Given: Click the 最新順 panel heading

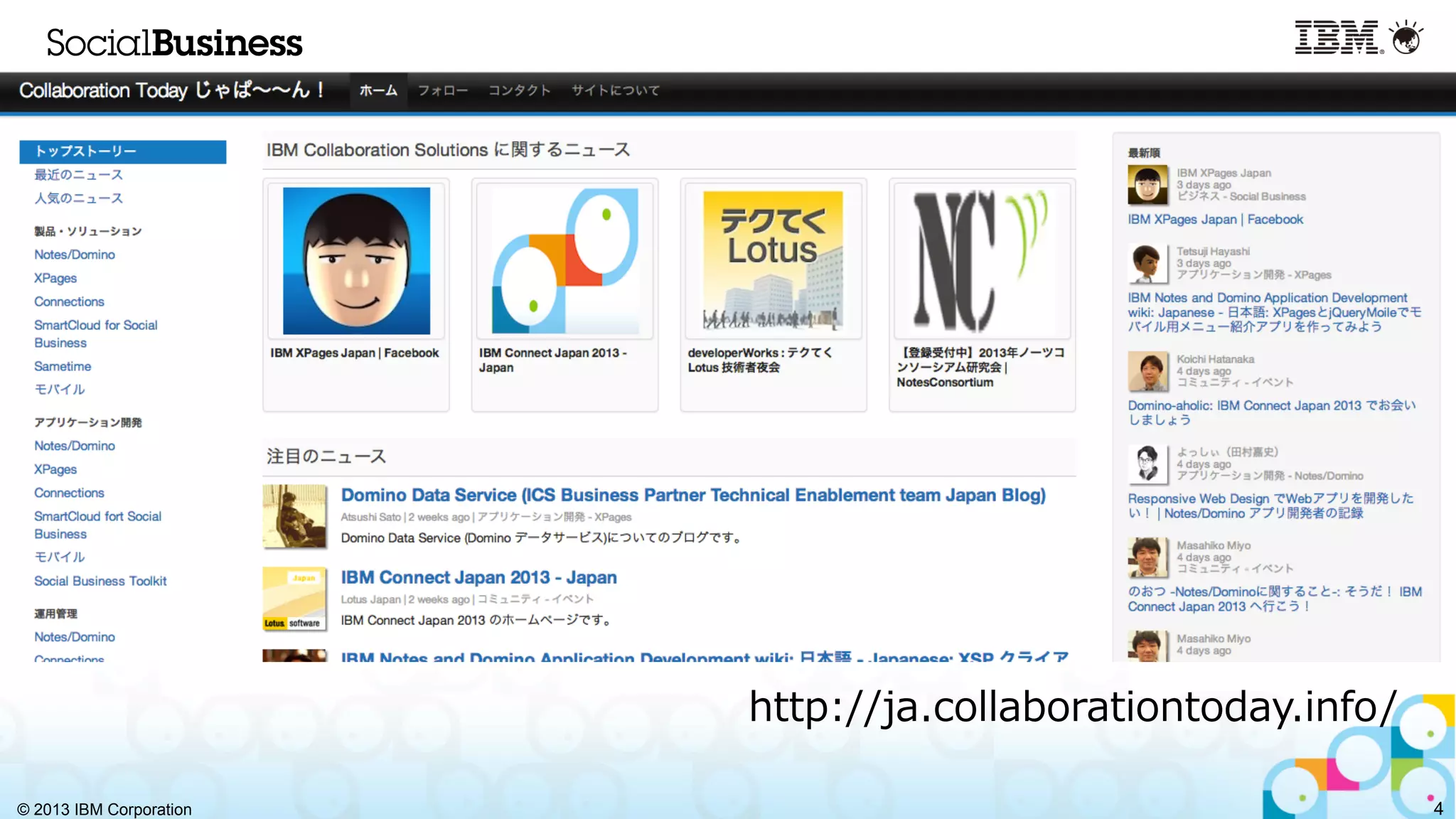Looking at the screenshot, I should 1144,153.
